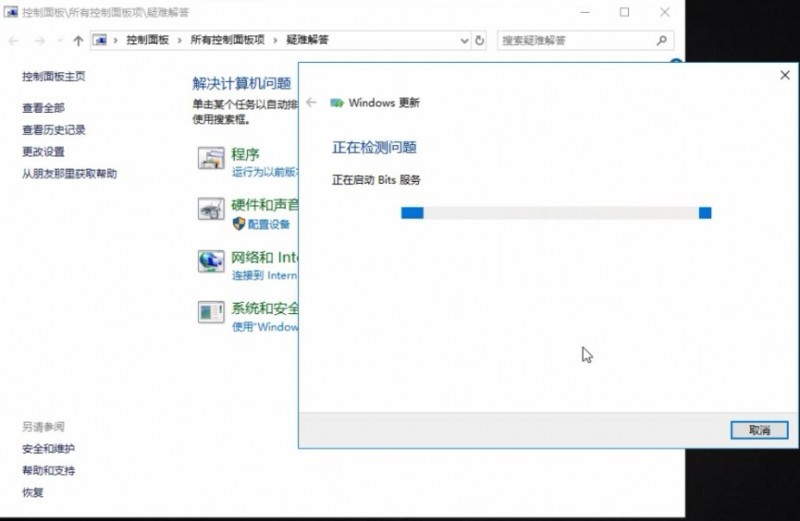Go back in troubleshooter wizard
The height and width of the screenshot is (521, 800).
pos(311,103)
